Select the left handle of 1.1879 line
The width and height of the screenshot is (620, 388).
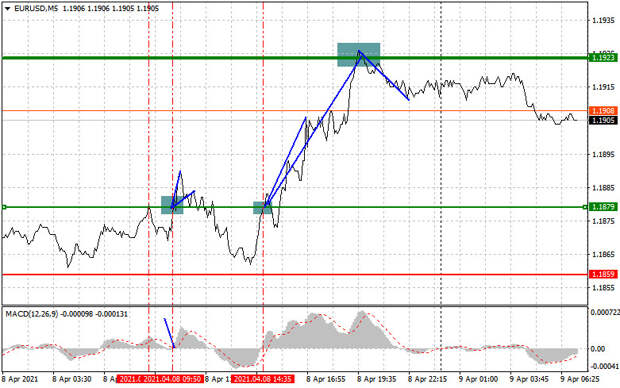click(x=4, y=207)
